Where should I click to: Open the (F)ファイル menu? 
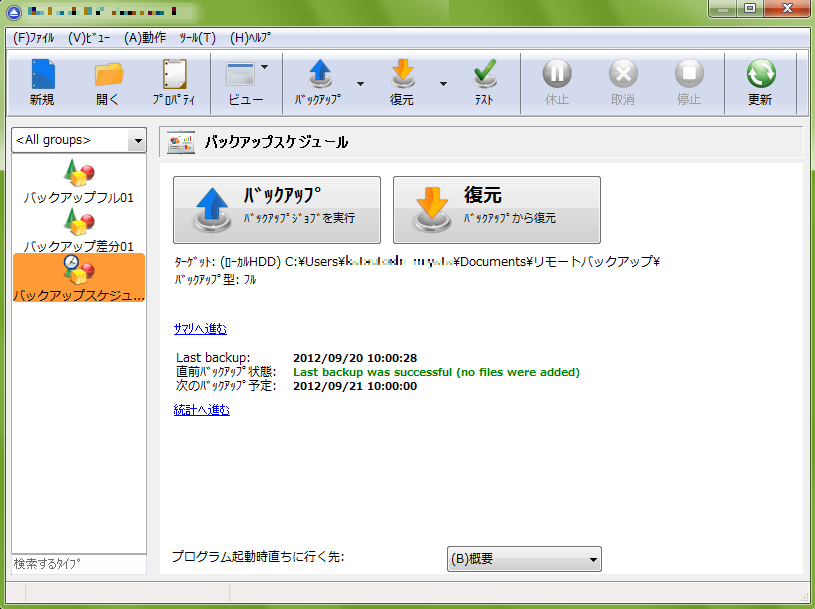pos(34,37)
